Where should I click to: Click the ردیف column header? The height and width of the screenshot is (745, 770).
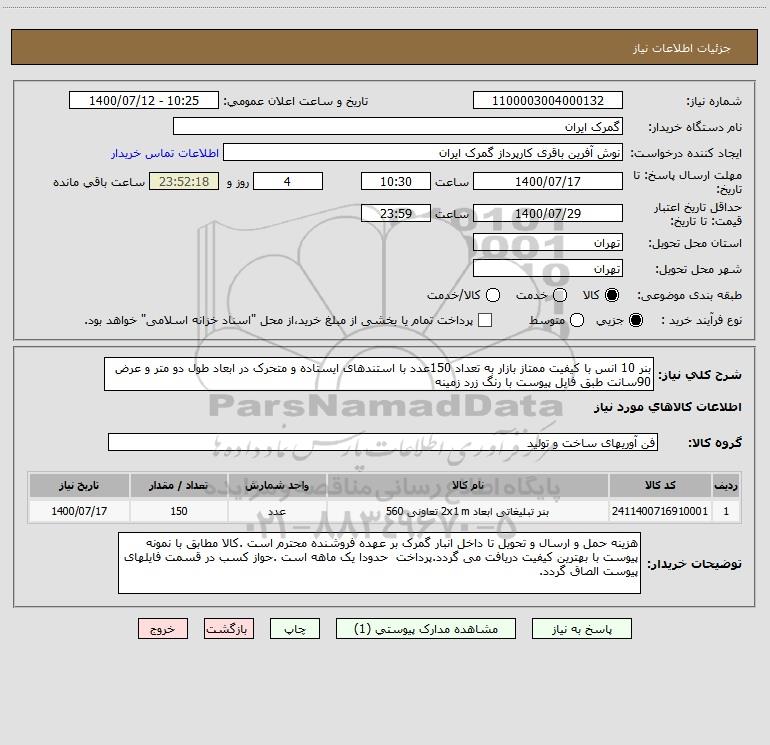click(x=726, y=486)
